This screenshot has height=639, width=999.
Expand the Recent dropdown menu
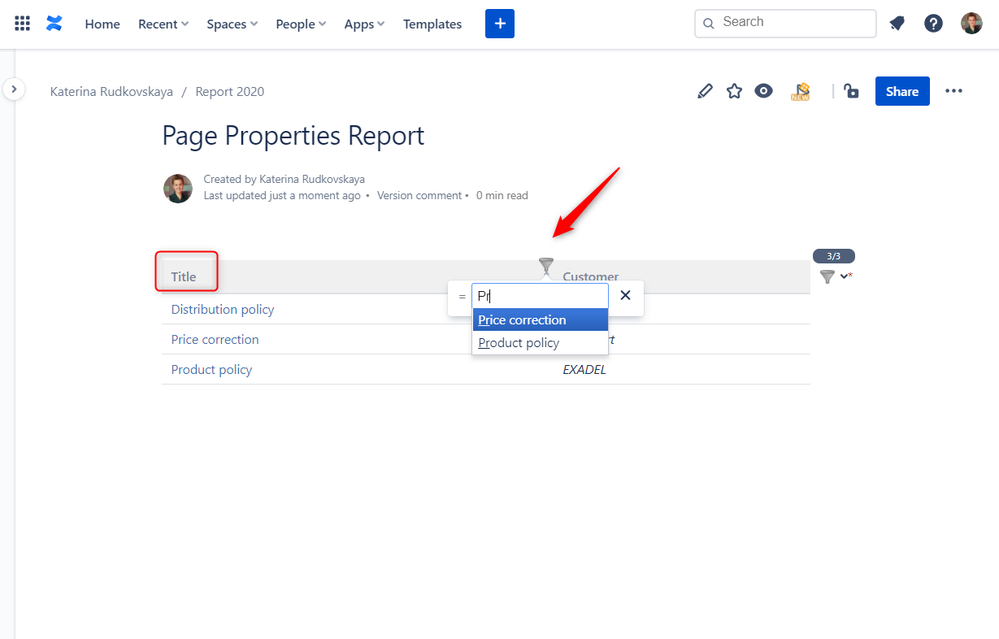click(x=163, y=24)
